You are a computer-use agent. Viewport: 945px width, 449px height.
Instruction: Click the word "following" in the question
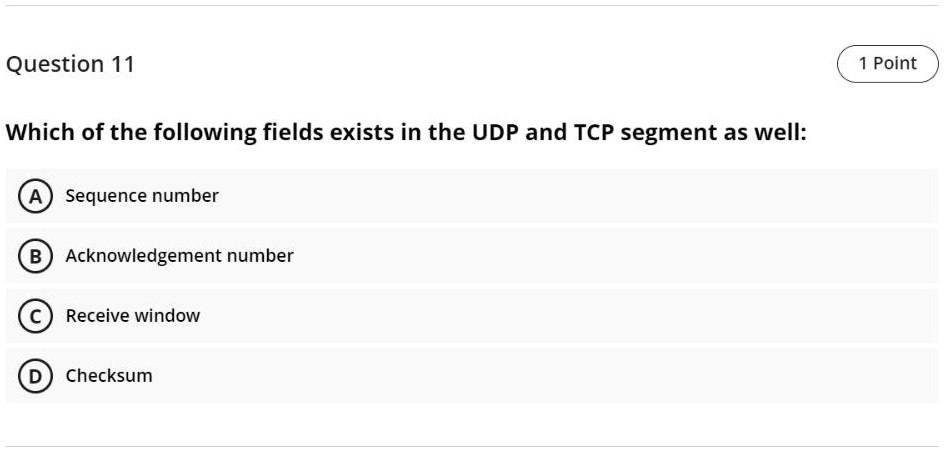(204, 133)
